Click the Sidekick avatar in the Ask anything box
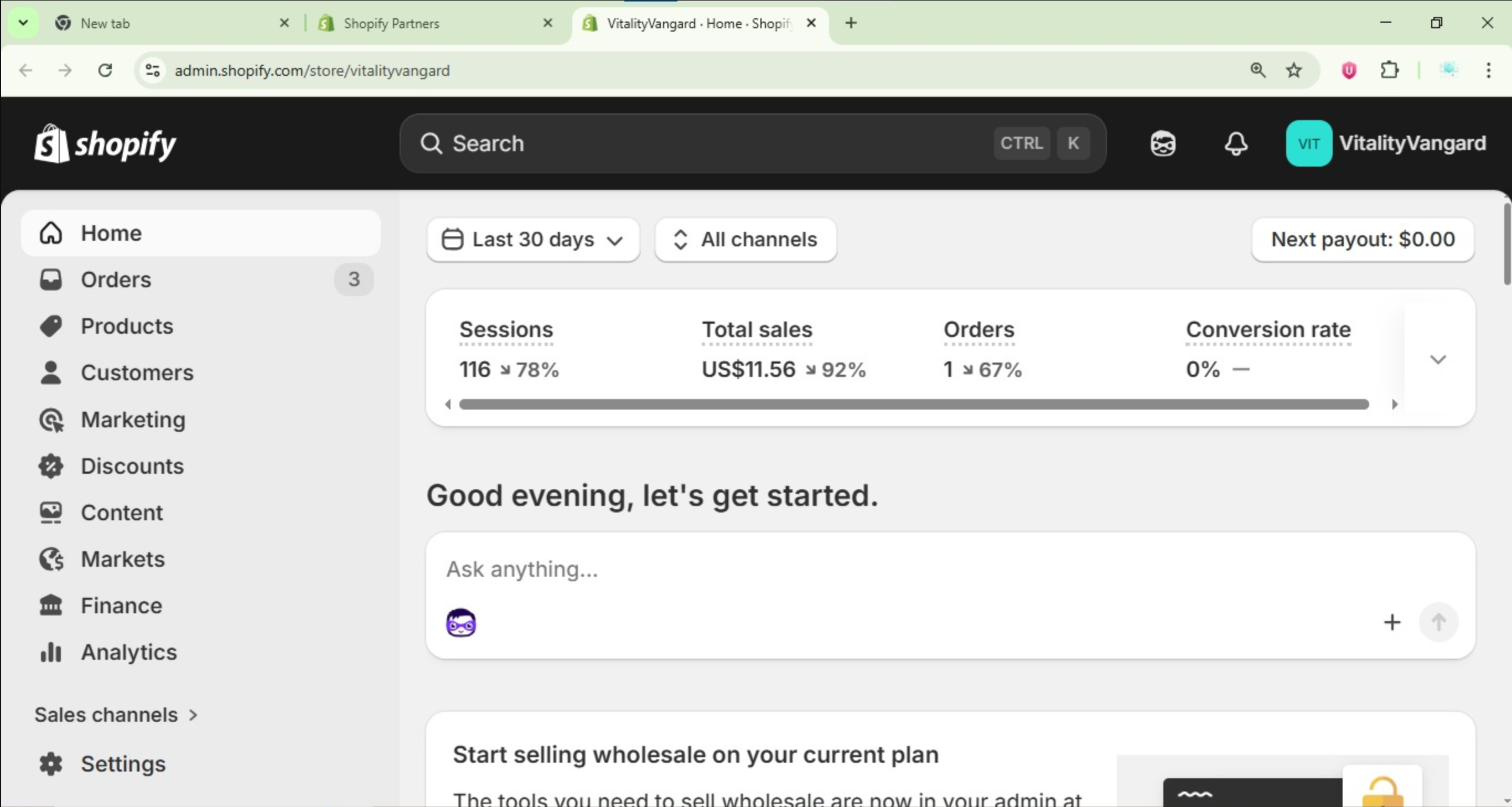This screenshot has width=1512, height=807. [x=461, y=622]
